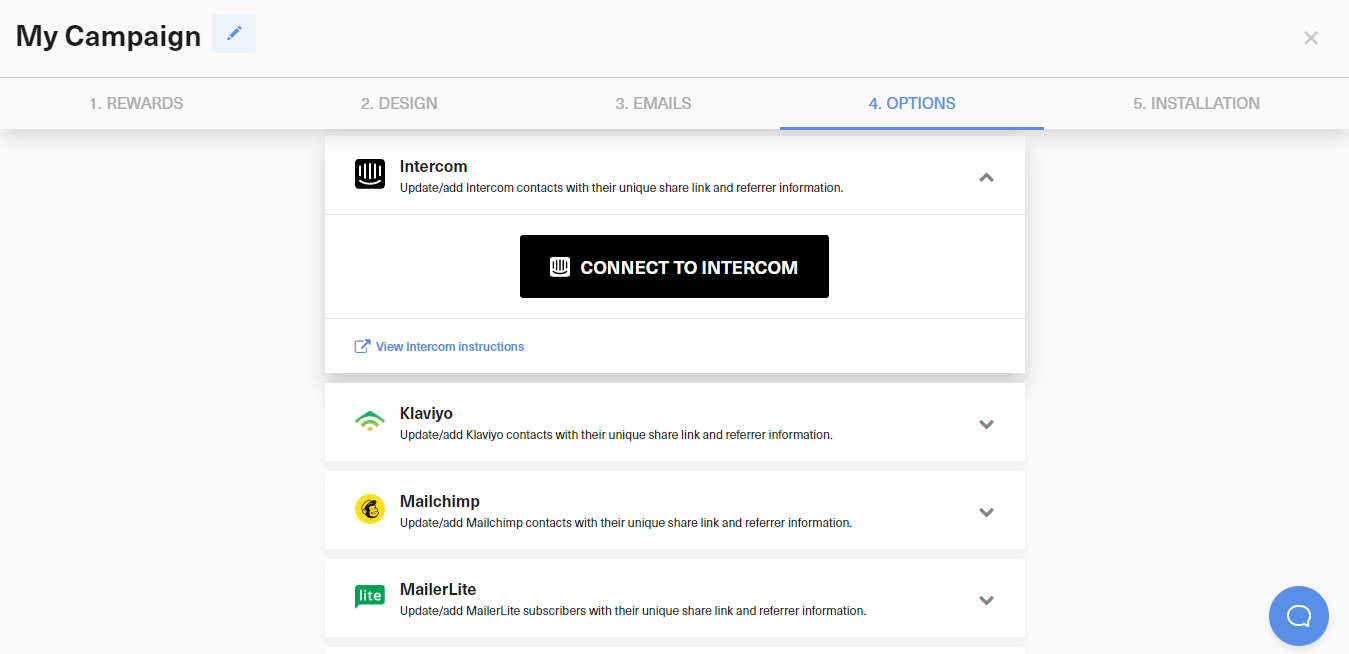Switch to the INSTALLATION tab
Image resolution: width=1349 pixels, height=654 pixels.
coord(1196,103)
